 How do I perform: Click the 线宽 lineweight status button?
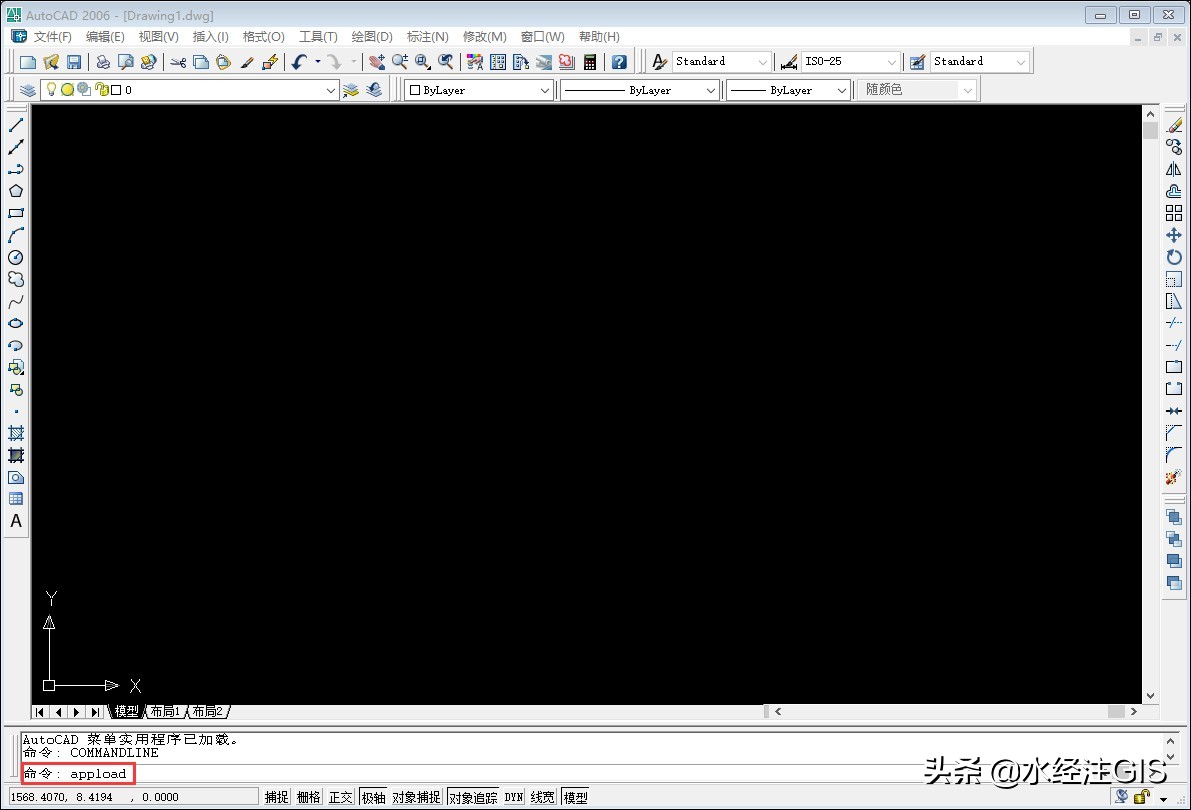click(542, 797)
